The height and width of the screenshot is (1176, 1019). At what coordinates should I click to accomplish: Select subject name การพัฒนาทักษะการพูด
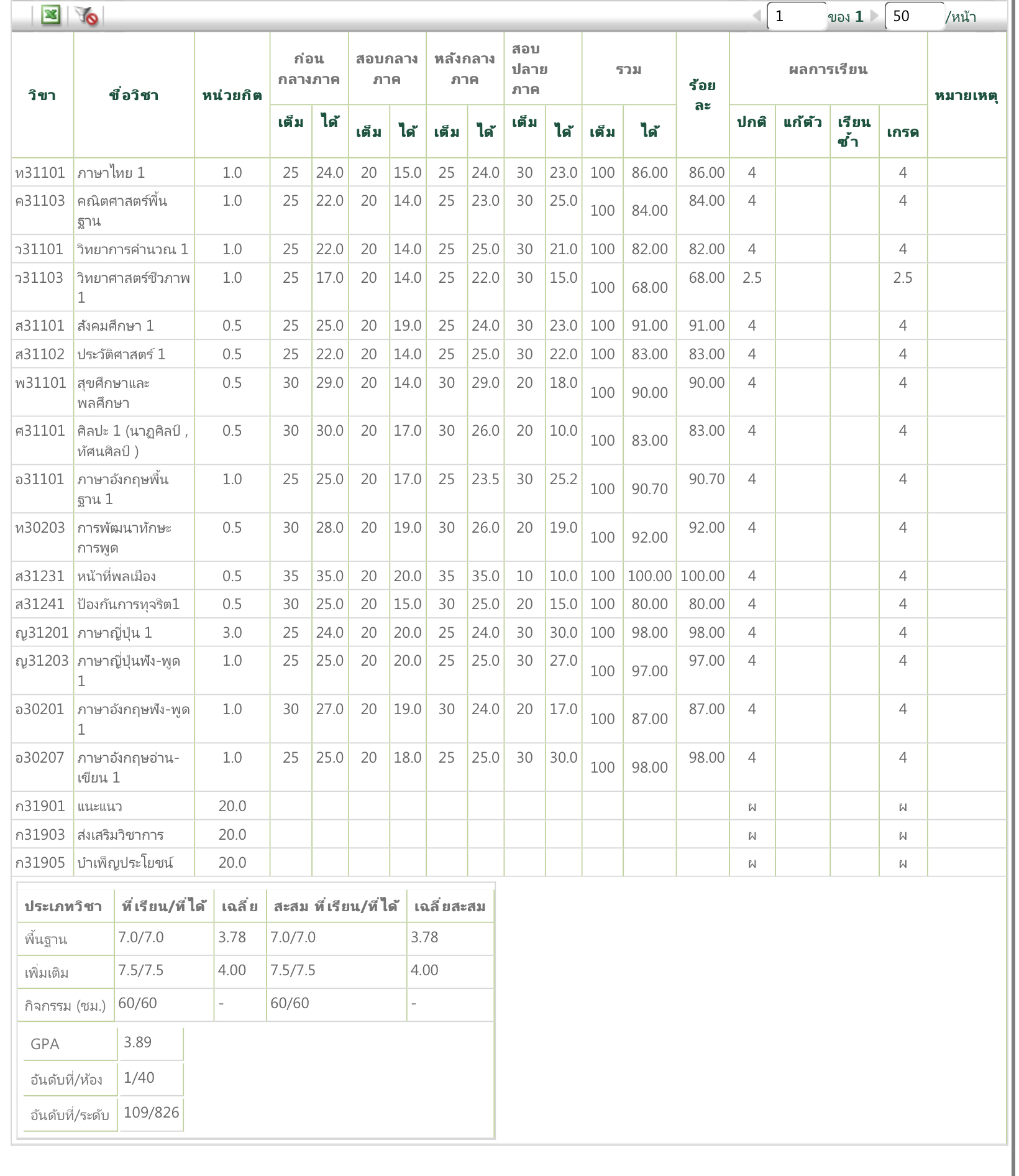(124, 538)
